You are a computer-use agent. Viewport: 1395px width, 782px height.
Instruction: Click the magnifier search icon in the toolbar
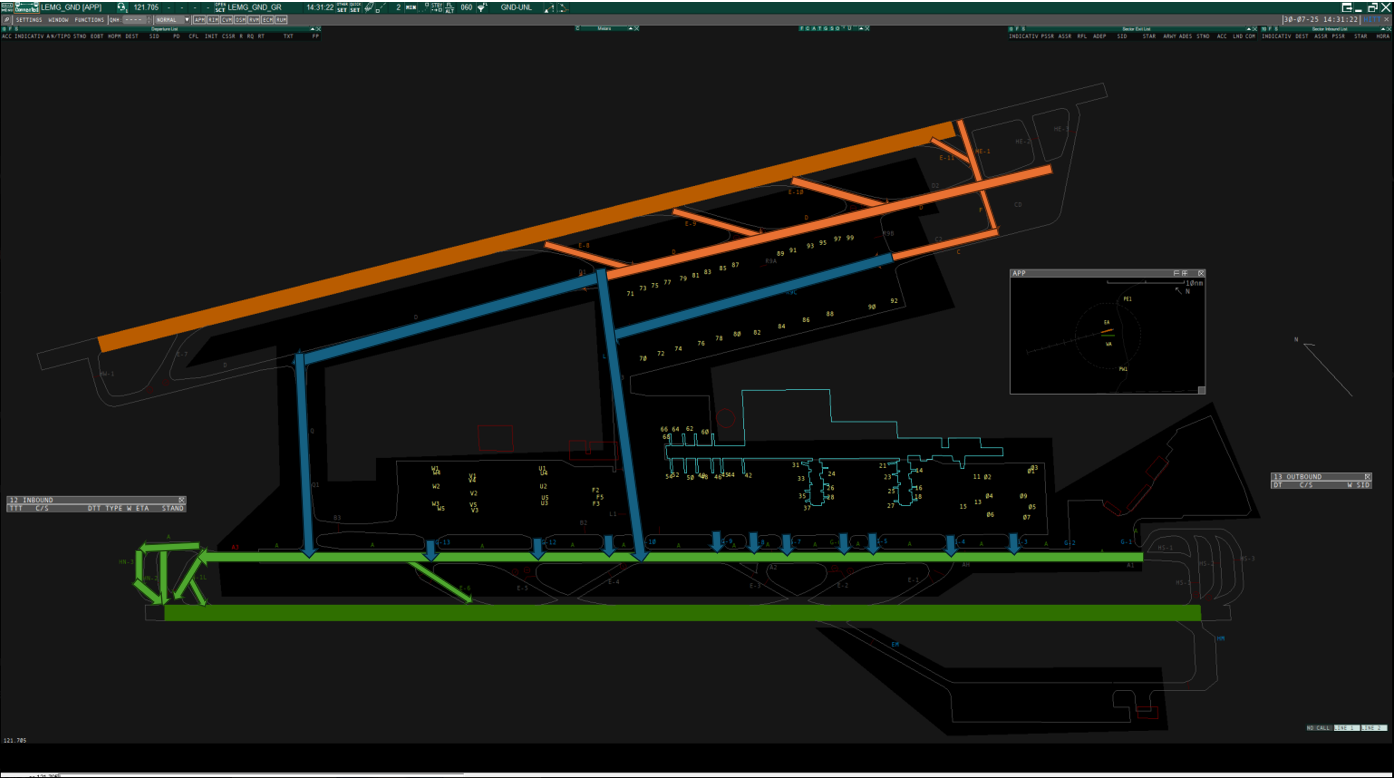pos(7,19)
